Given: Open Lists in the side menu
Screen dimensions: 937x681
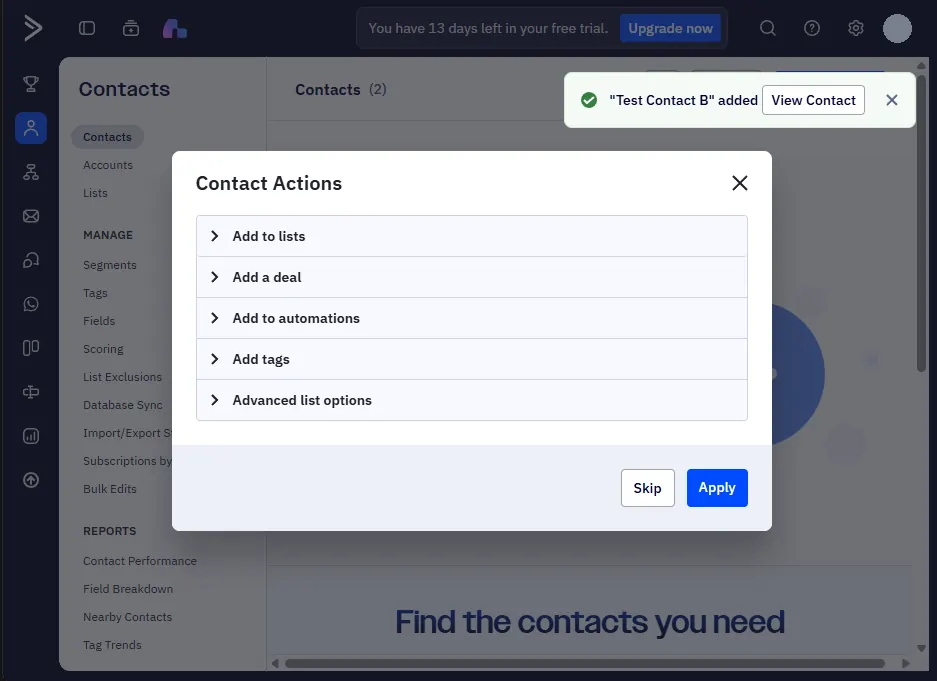Looking at the screenshot, I should pyautogui.click(x=95, y=193).
